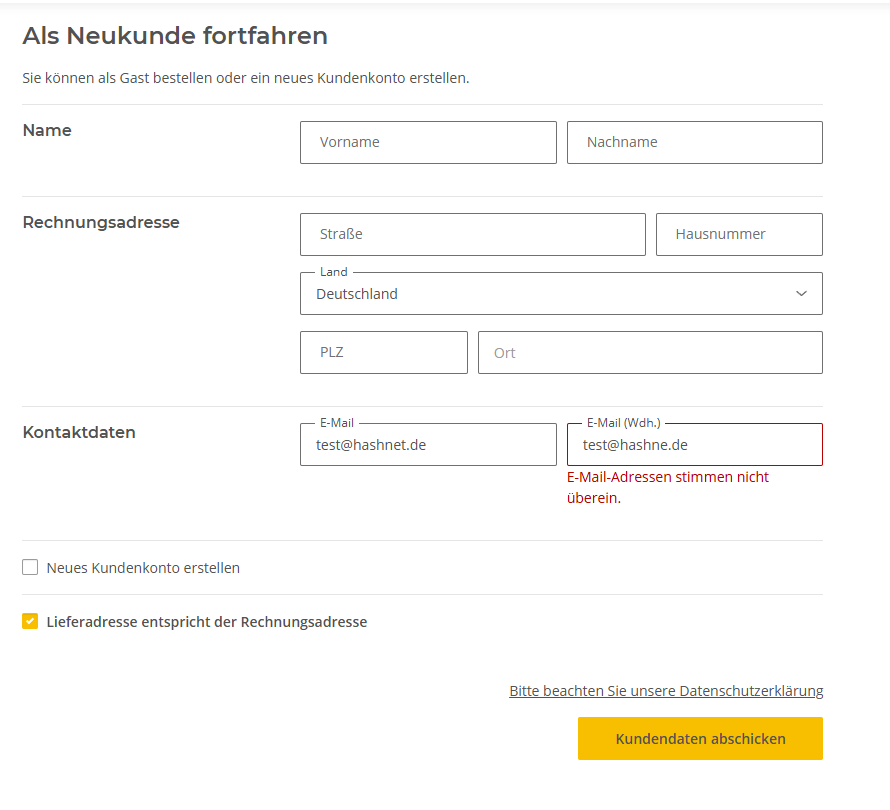Click the Als Neukunde fortfahren heading
Viewport: 890px width, 810px height.
click(175, 36)
